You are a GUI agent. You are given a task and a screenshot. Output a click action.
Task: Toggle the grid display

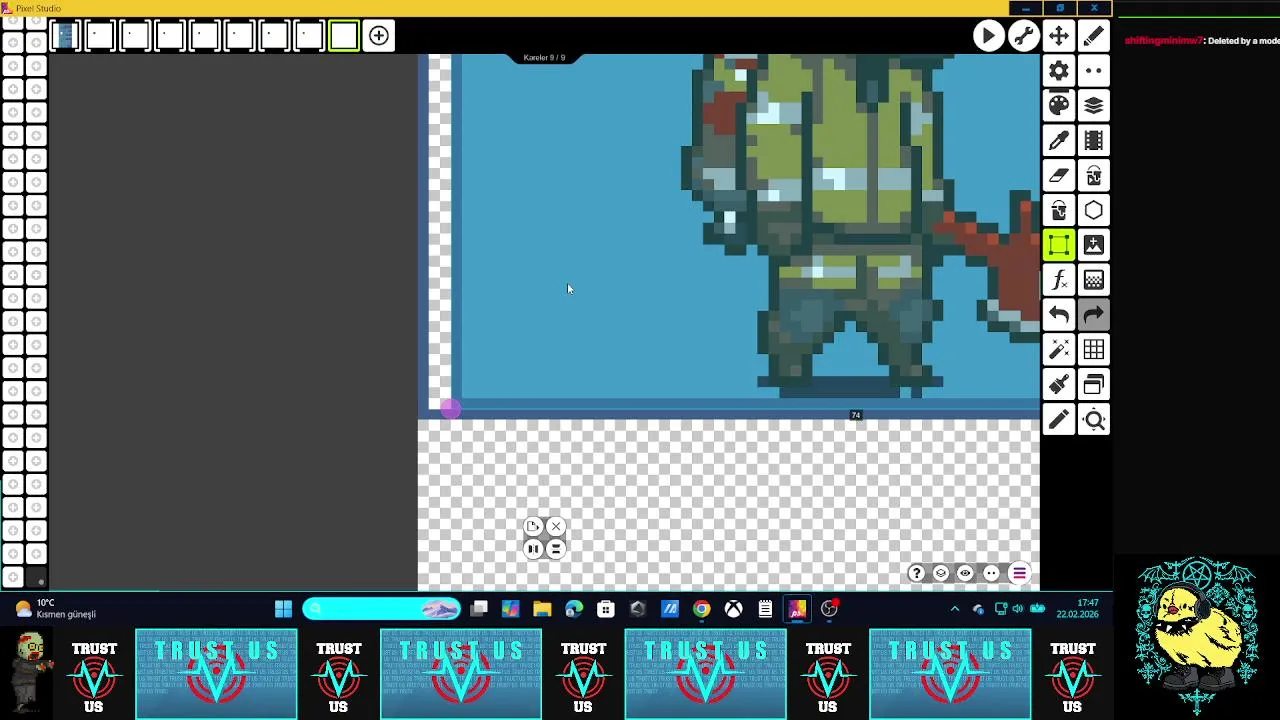[x=1093, y=350]
